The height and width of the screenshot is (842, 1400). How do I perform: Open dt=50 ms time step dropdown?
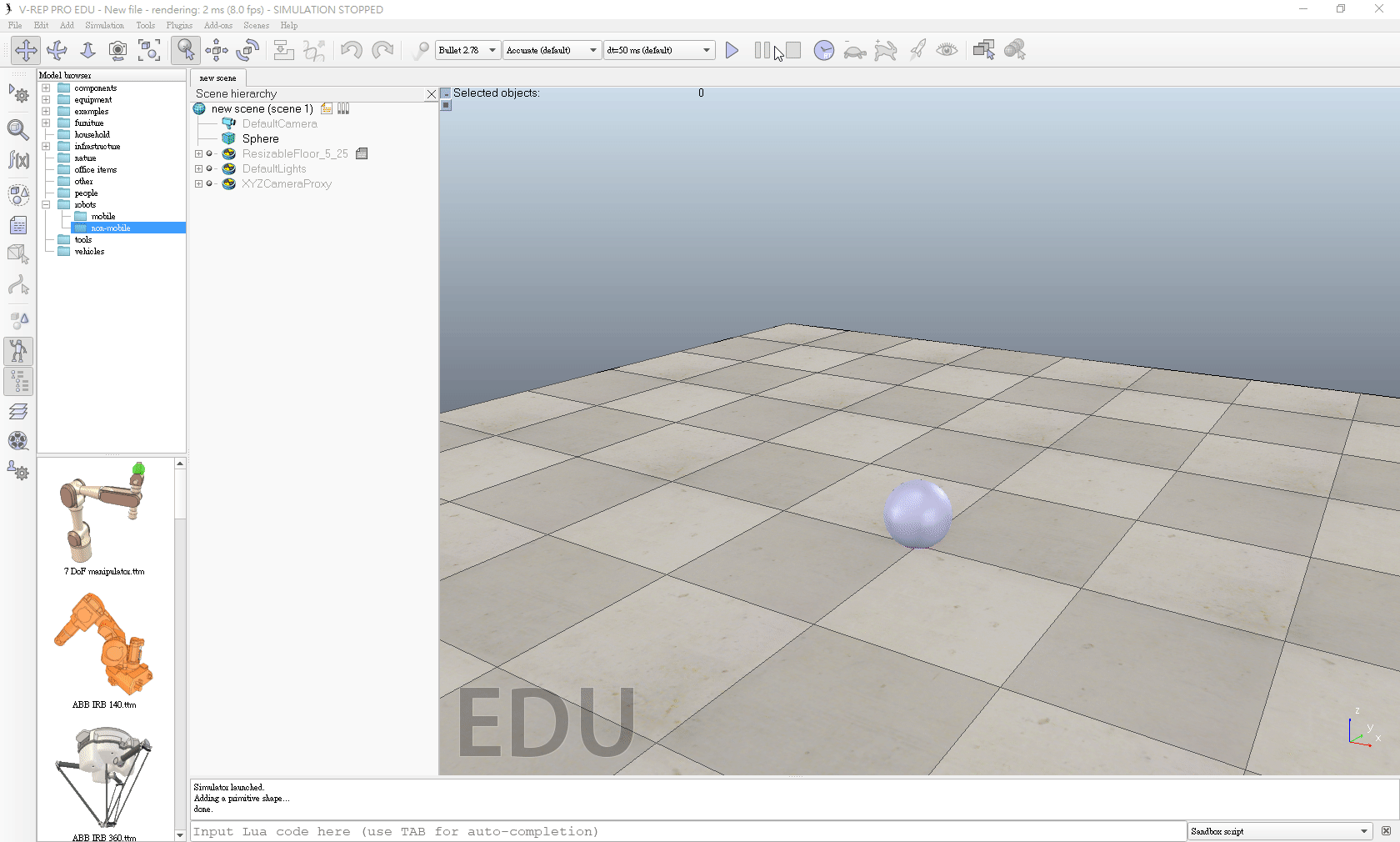coord(659,50)
